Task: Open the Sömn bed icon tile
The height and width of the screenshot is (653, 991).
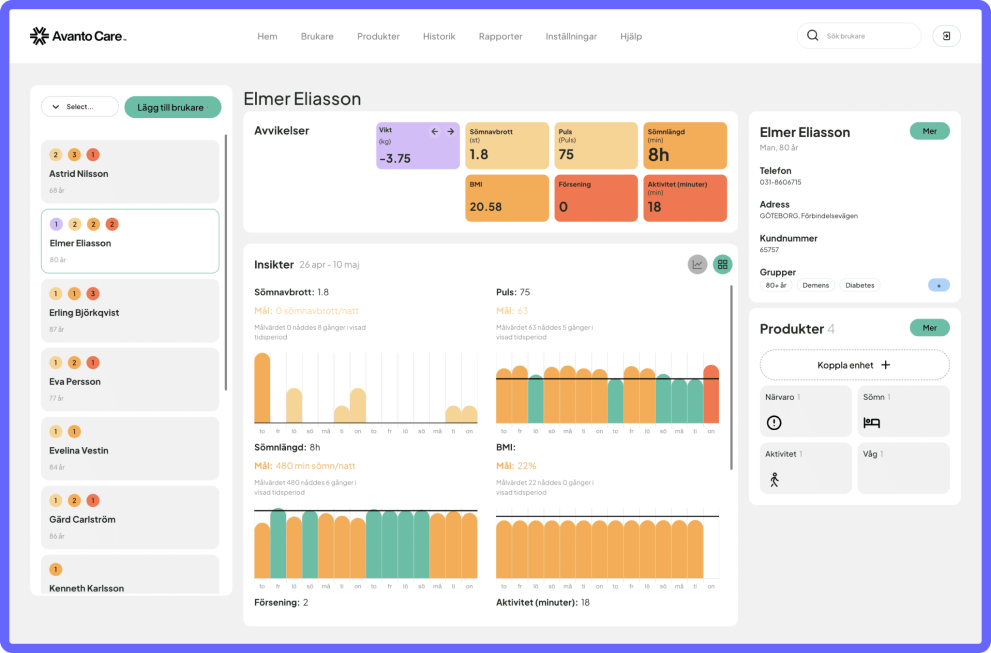Action: pyautogui.click(x=903, y=412)
